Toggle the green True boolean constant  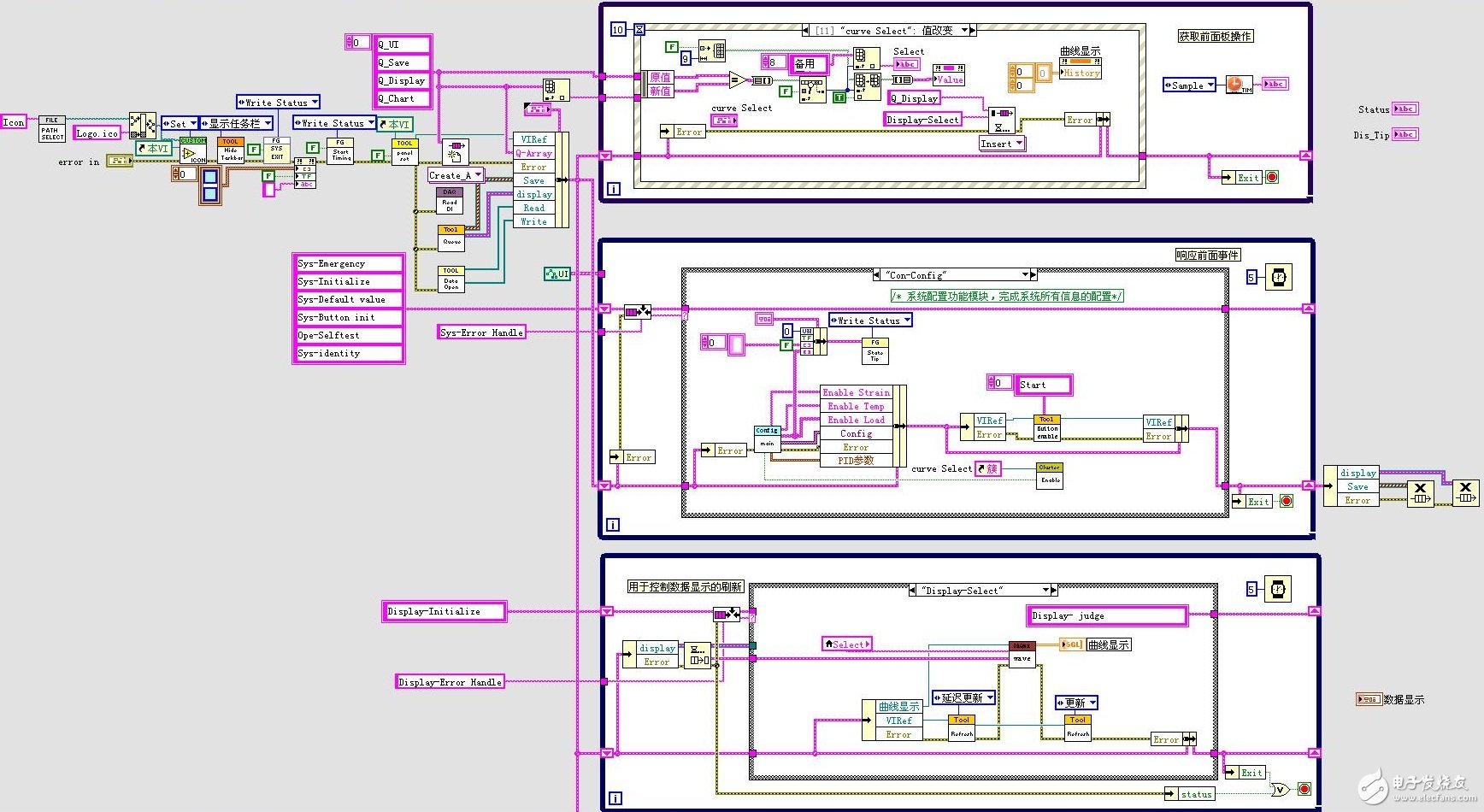(839, 97)
